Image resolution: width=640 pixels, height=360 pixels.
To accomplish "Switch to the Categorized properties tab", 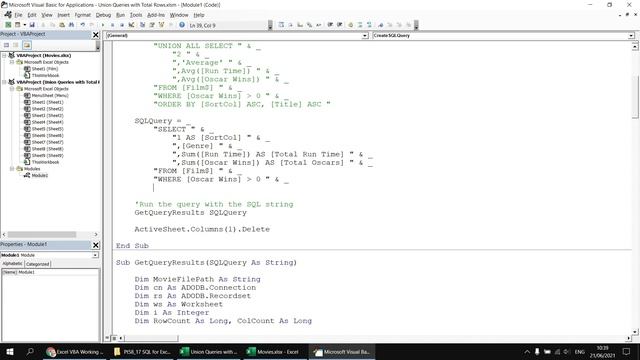I will tap(38, 264).
